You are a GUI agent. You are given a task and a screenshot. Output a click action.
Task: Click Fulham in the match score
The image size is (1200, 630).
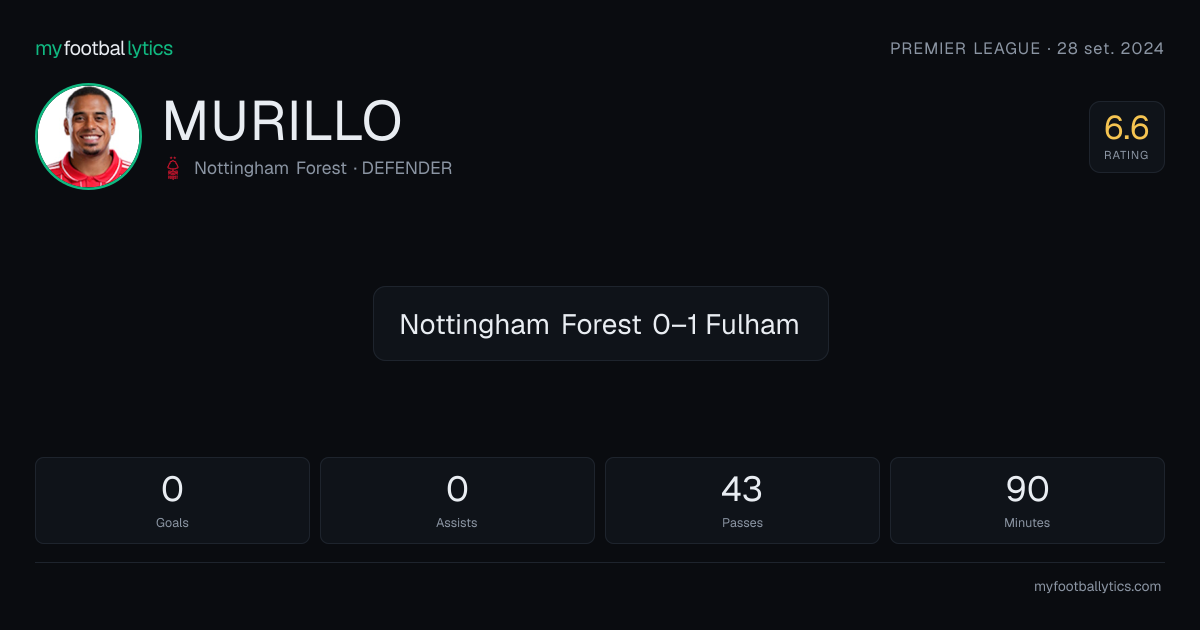(752, 324)
